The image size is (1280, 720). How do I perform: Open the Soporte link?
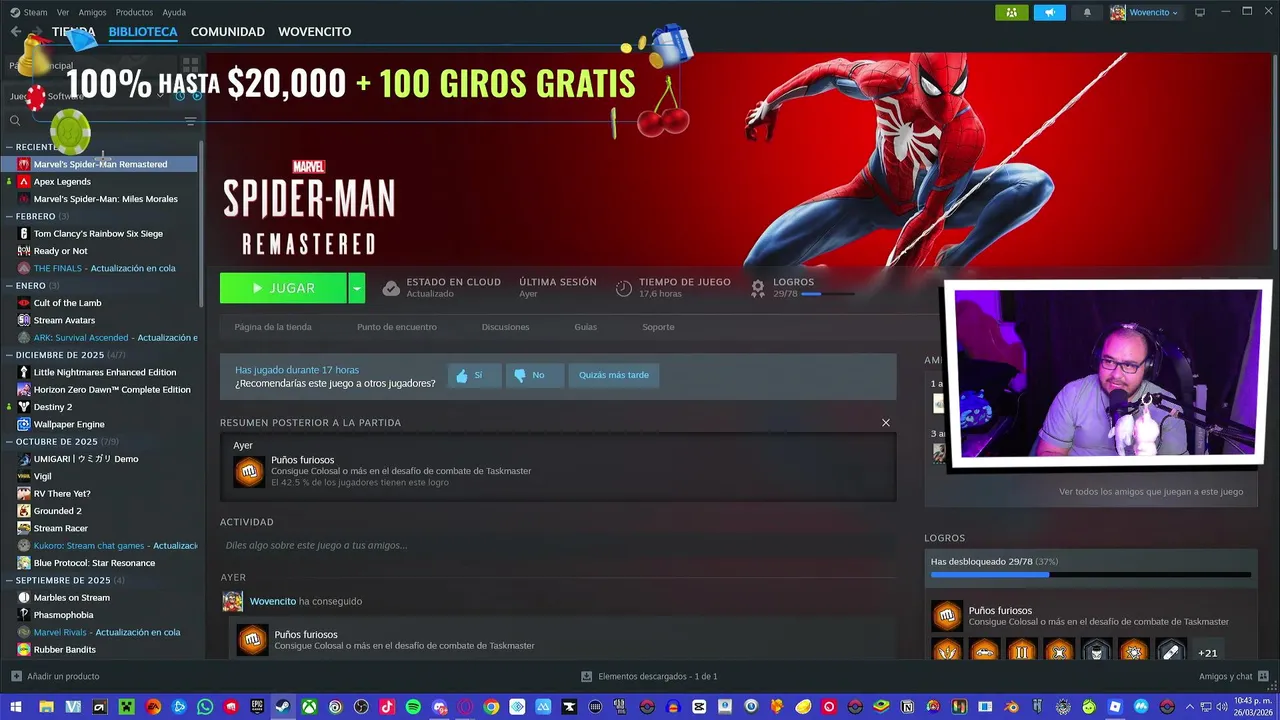[x=658, y=327]
